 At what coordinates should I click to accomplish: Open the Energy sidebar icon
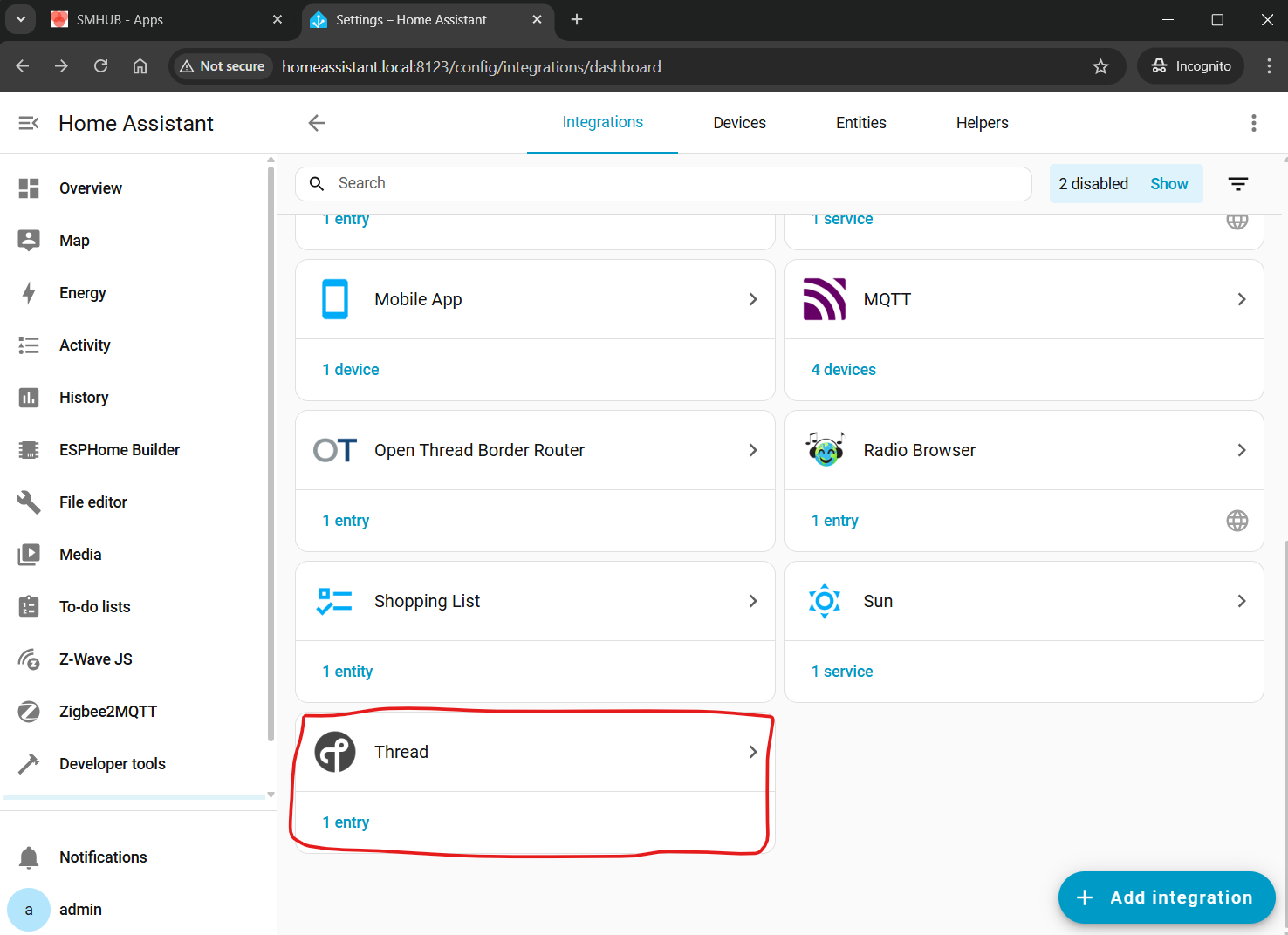point(29,293)
